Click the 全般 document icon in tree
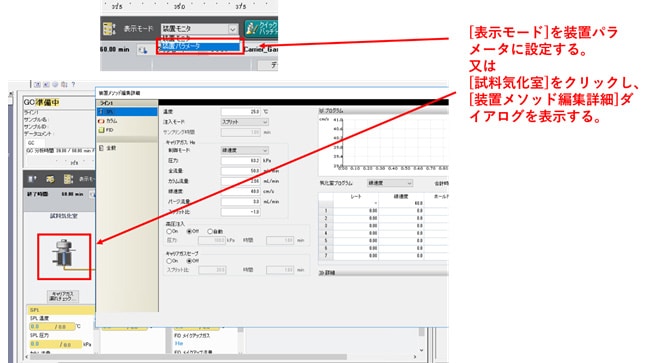Viewport: 662px width, 363px height. coord(101,148)
